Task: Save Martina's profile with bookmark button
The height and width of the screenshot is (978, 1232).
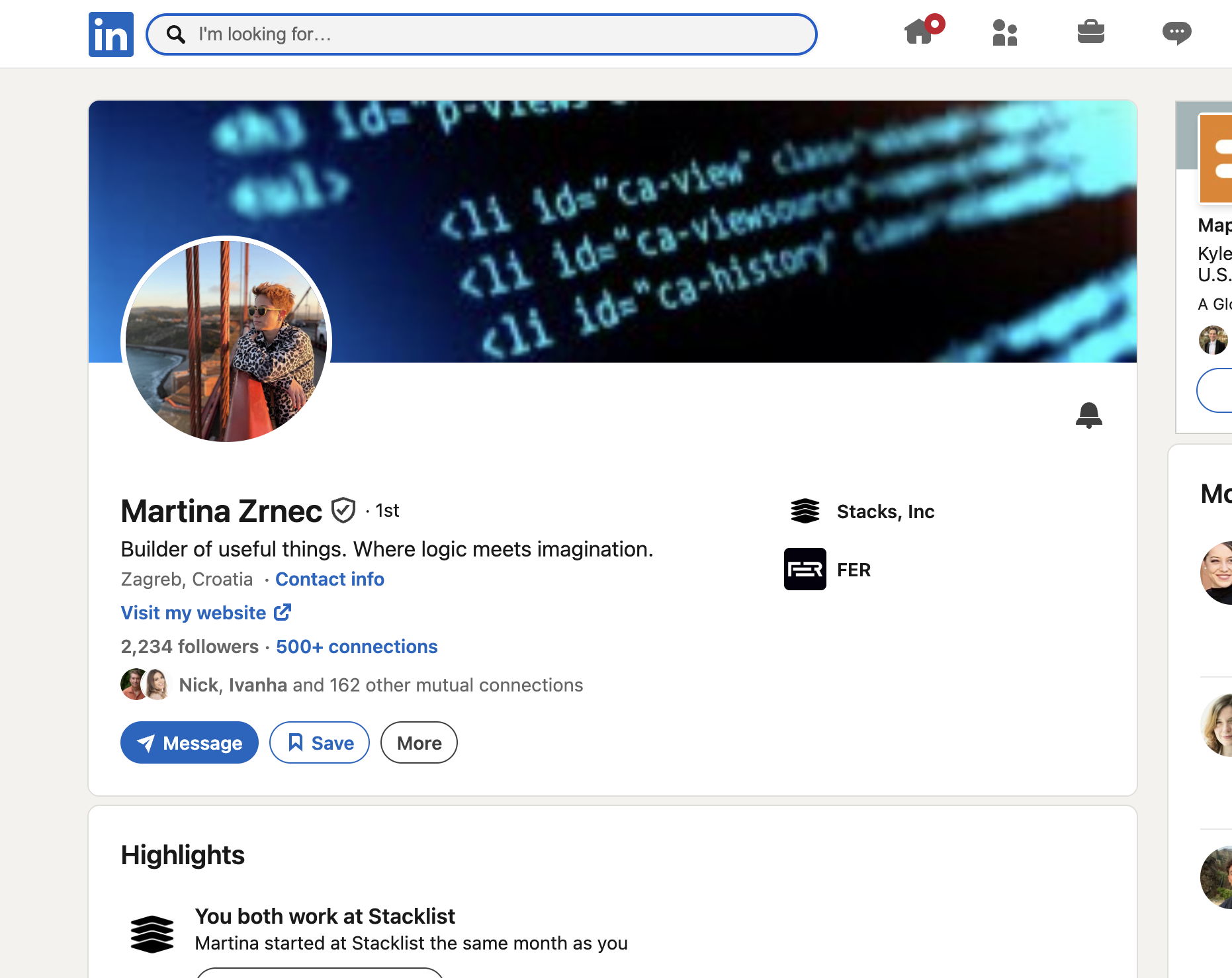Action: click(x=320, y=742)
